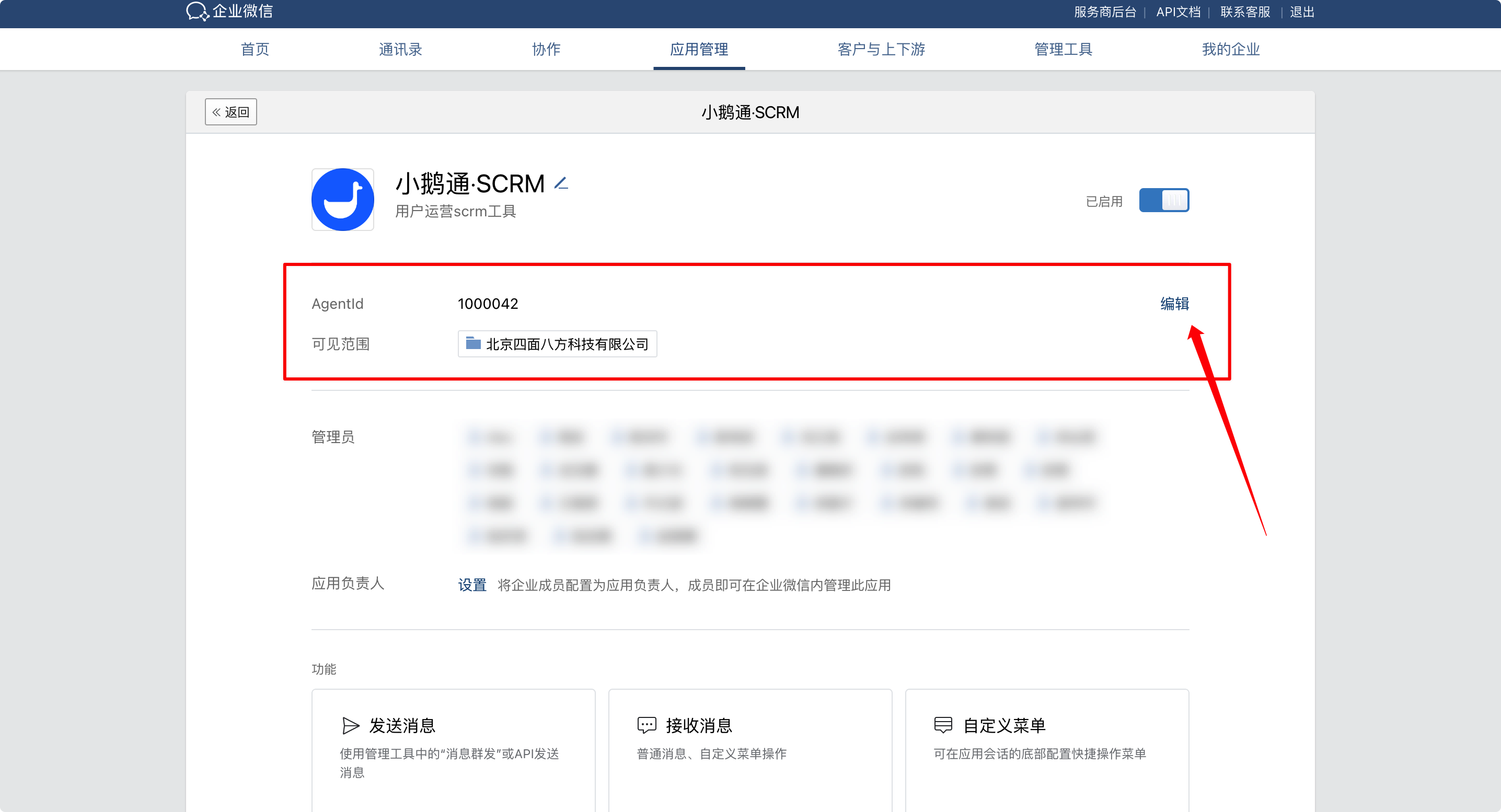1501x812 pixels.
Task: Open the 自定义菜单 feature card
Action: coord(1047,750)
